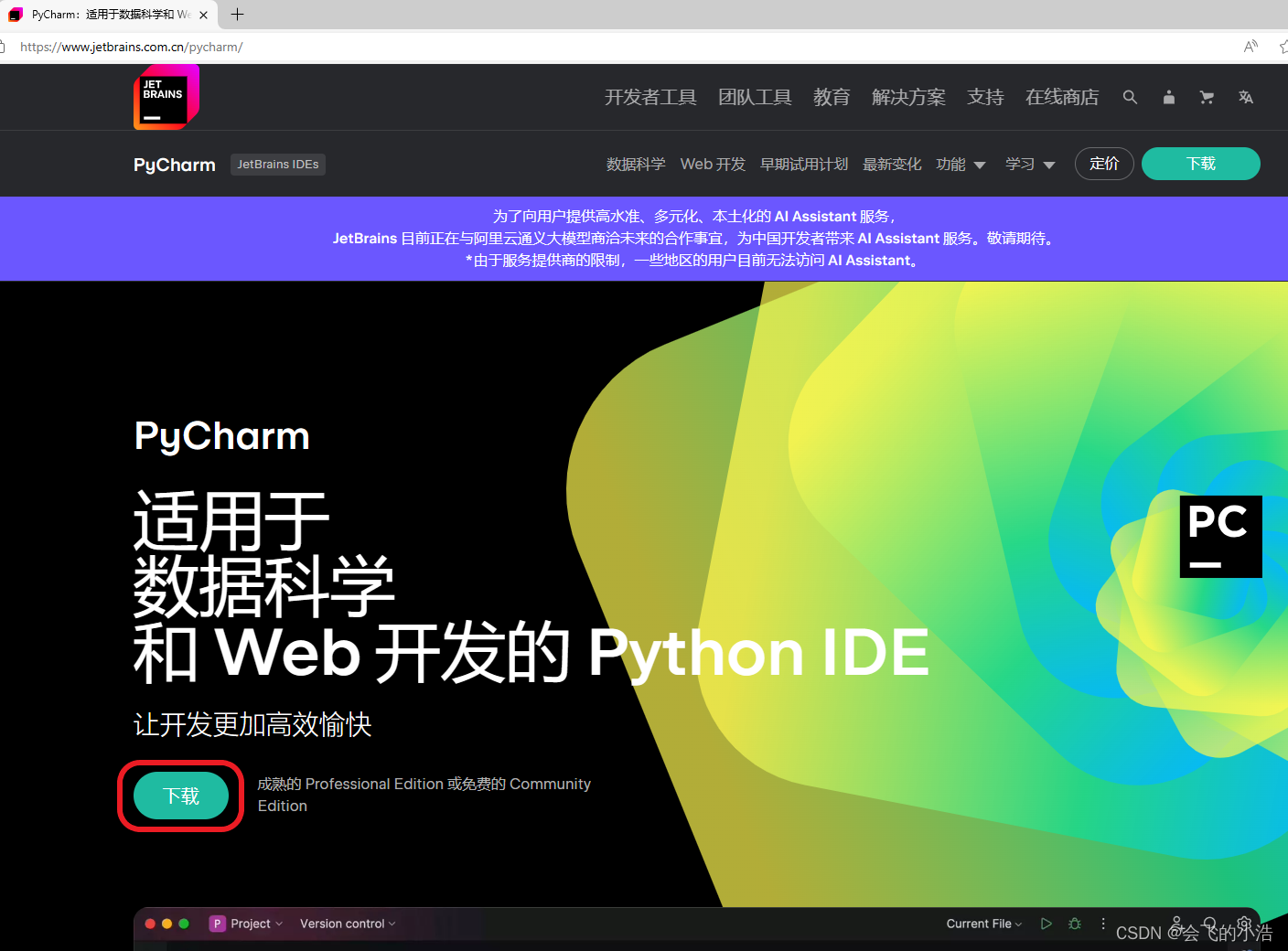The image size is (1288, 951).
Task: Click the browser address bar URL
Action: (x=131, y=47)
